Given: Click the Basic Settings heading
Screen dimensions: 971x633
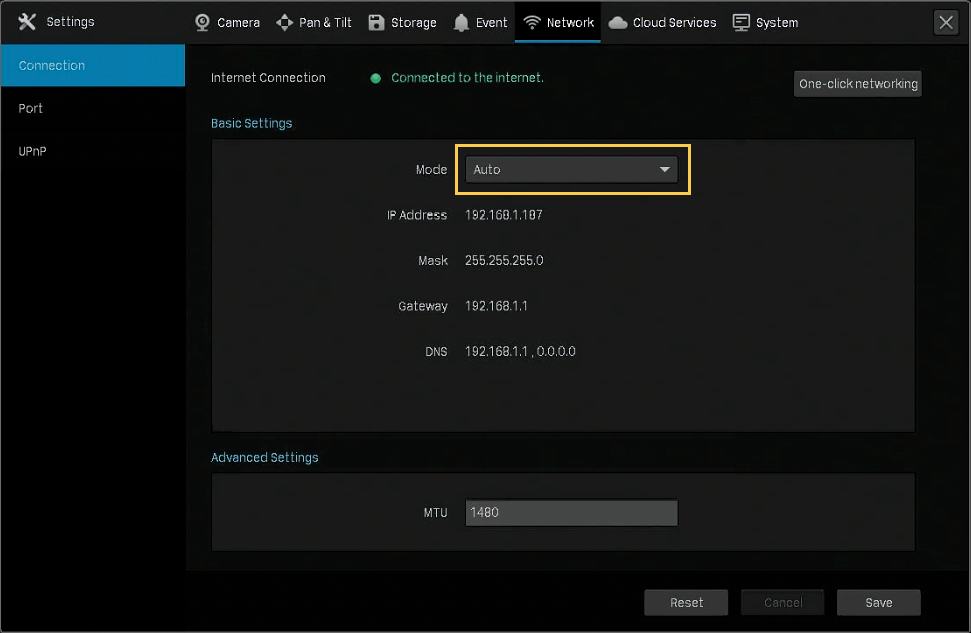Looking at the screenshot, I should [x=251, y=123].
